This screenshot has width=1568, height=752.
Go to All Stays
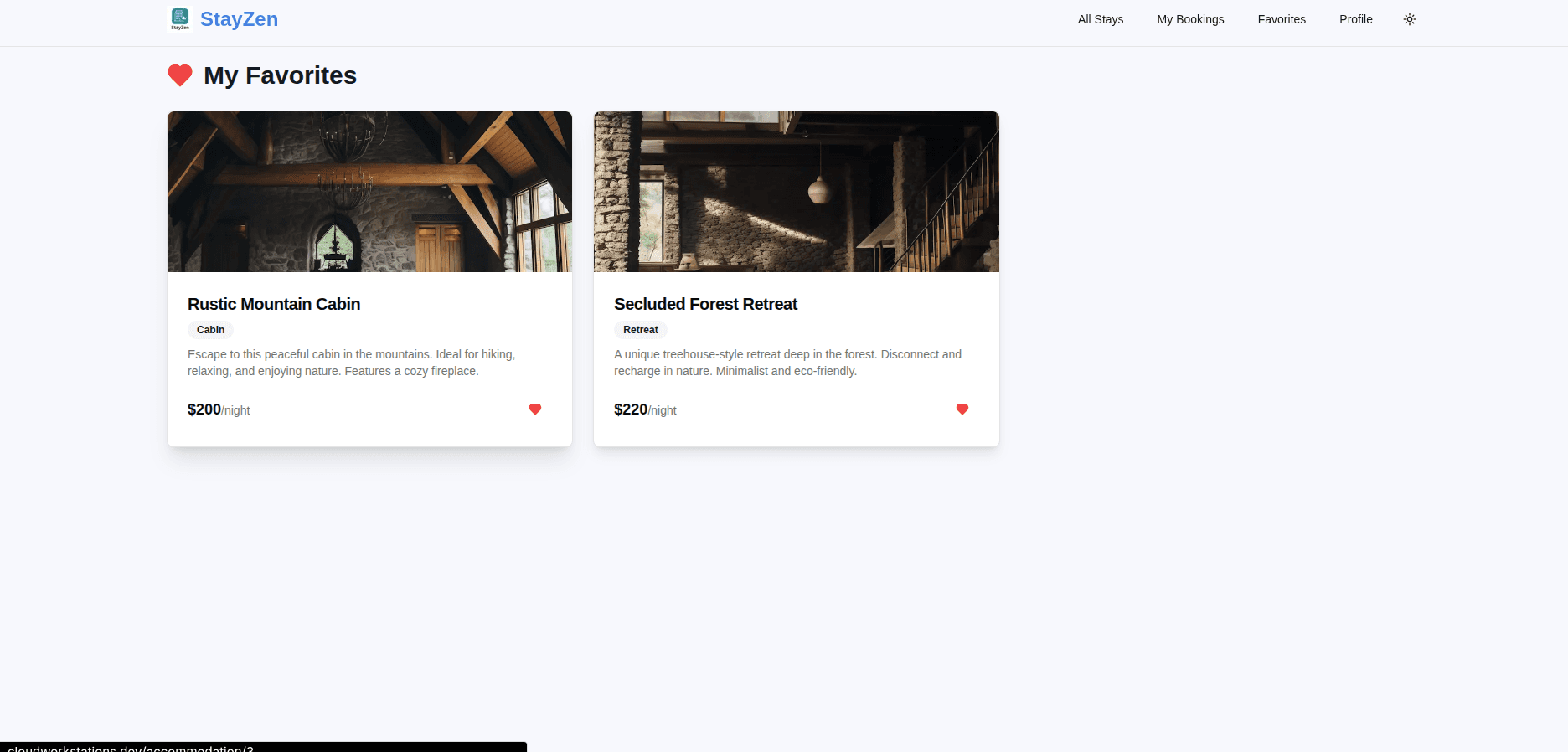(x=1101, y=19)
